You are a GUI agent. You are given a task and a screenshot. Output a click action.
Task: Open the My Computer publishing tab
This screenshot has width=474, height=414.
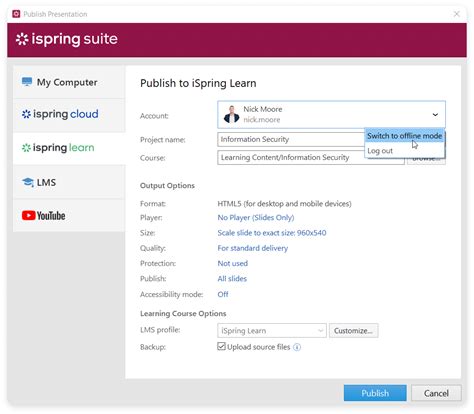(69, 82)
